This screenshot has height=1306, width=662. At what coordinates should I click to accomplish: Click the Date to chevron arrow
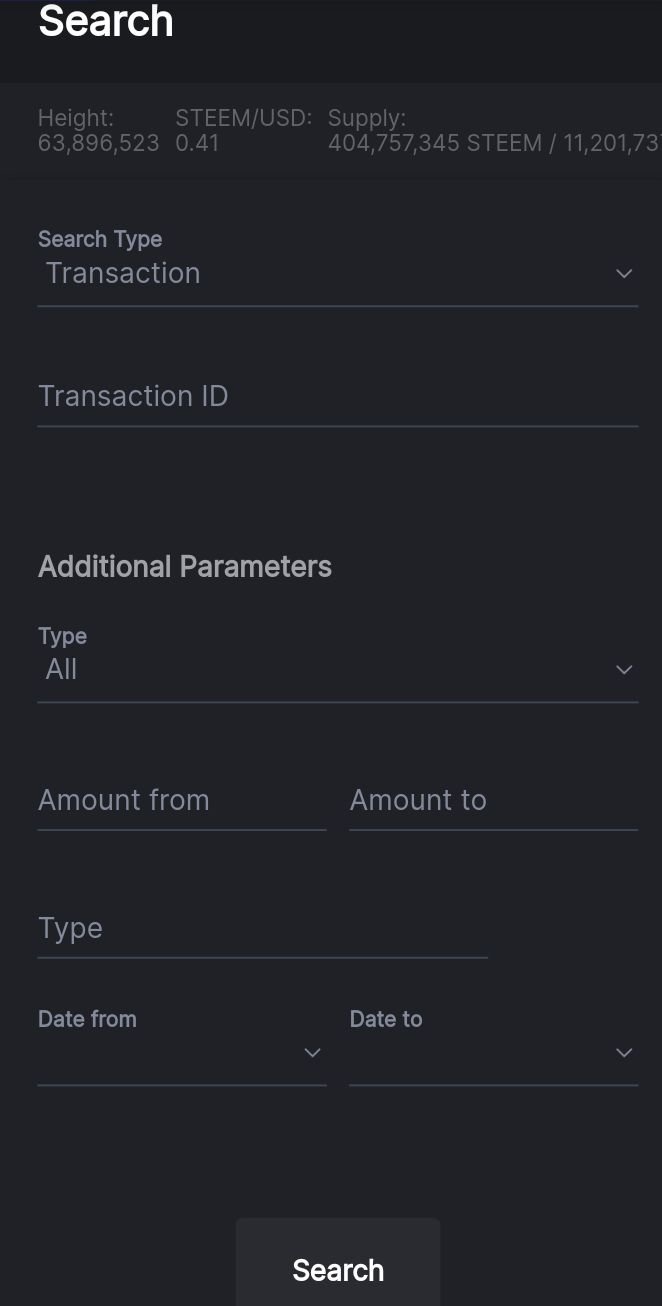pyautogui.click(x=624, y=1053)
